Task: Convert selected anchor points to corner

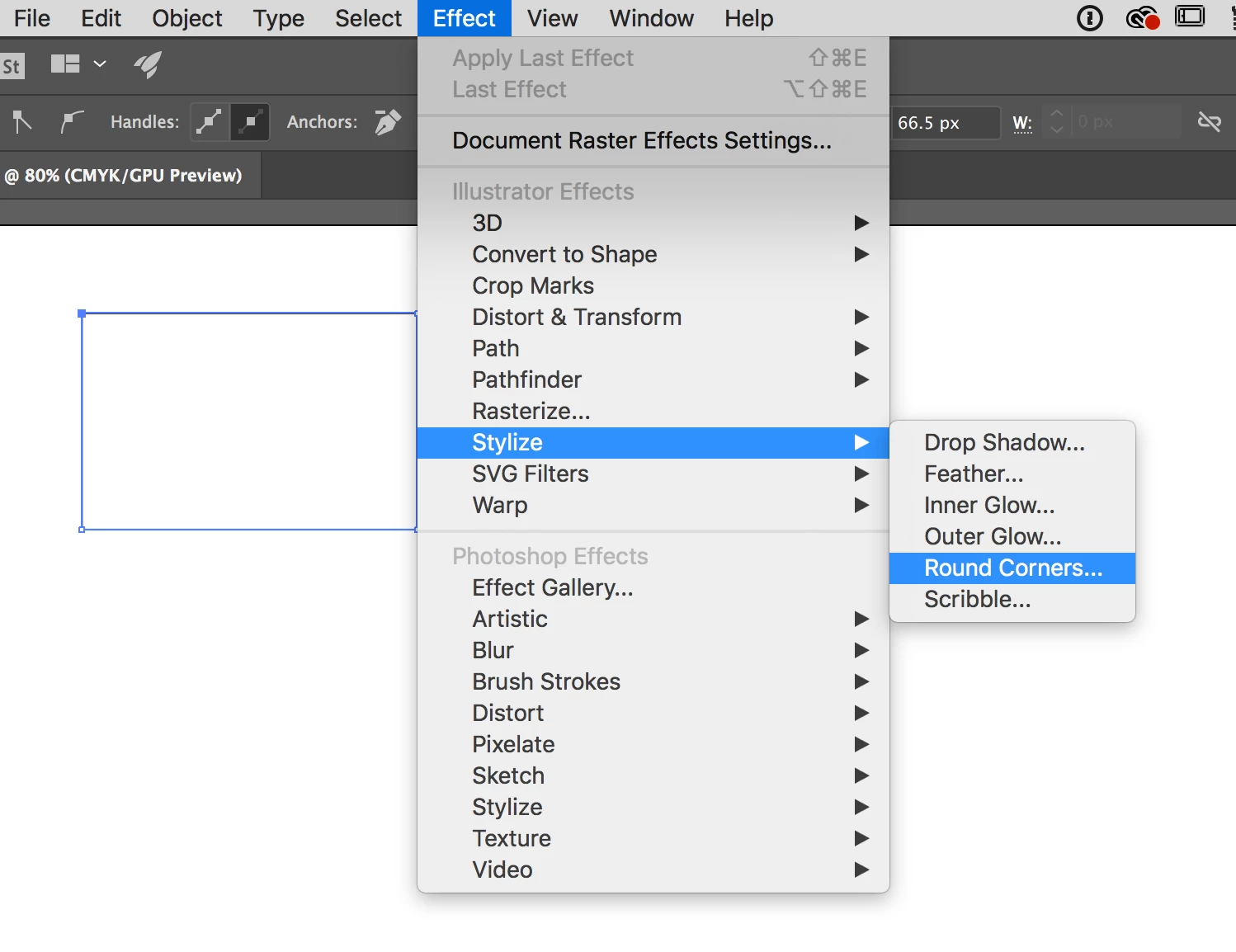Action: click(22, 122)
